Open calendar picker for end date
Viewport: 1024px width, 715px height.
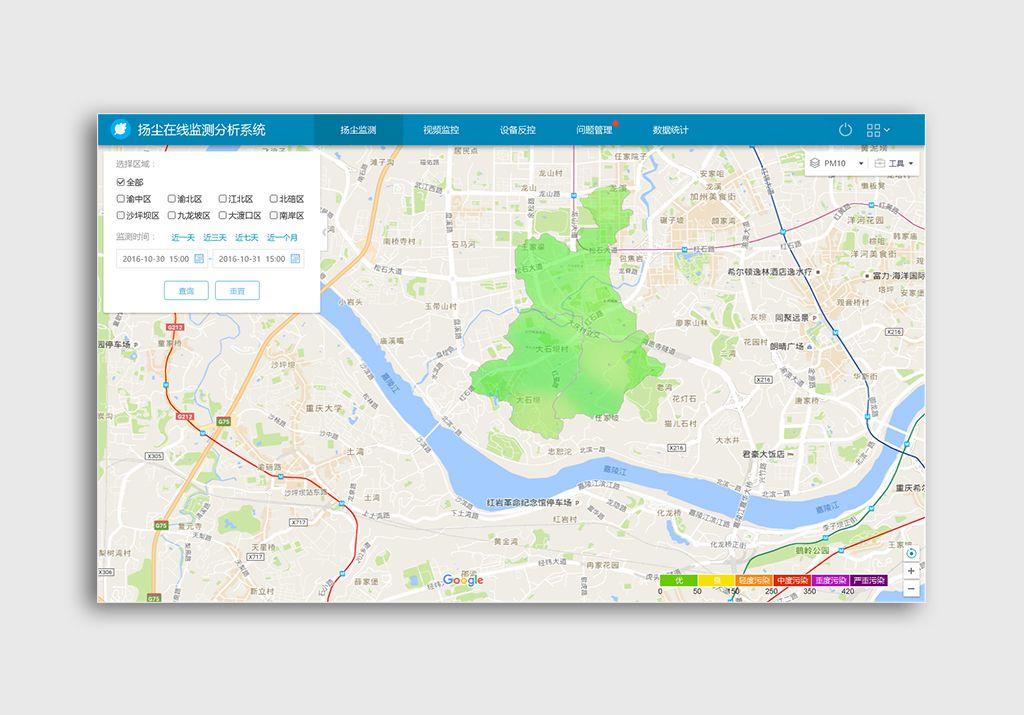[x=295, y=259]
